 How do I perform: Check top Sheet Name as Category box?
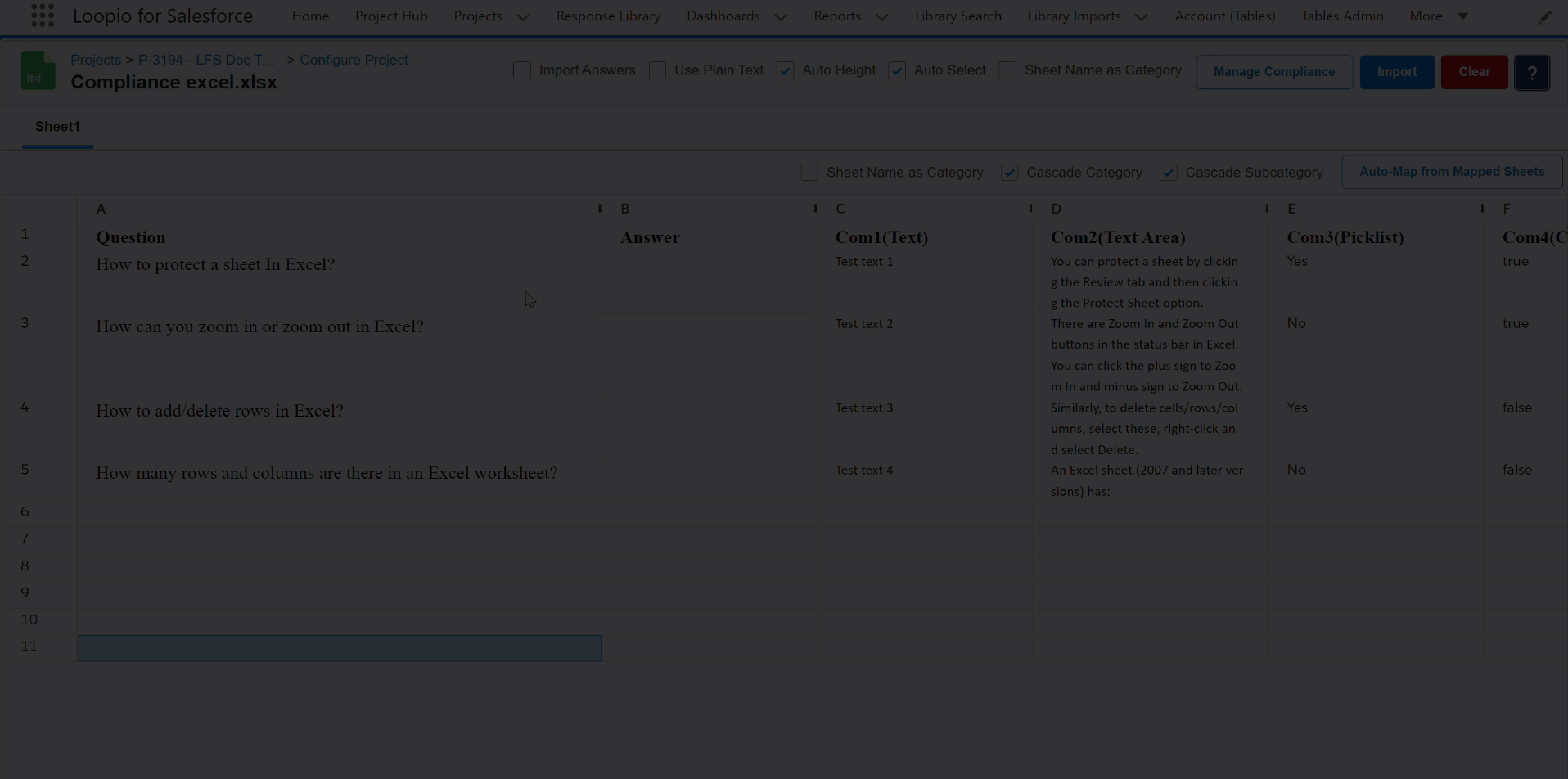1007,70
